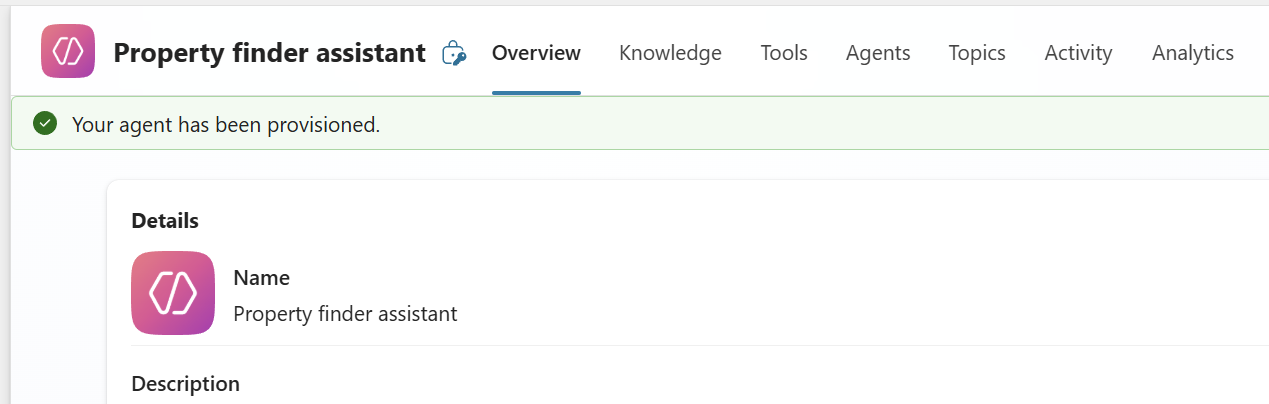This screenshot has height=404, width=1269.
Task: Select the agent name value under Name
Action: click(x=345, y=314)
